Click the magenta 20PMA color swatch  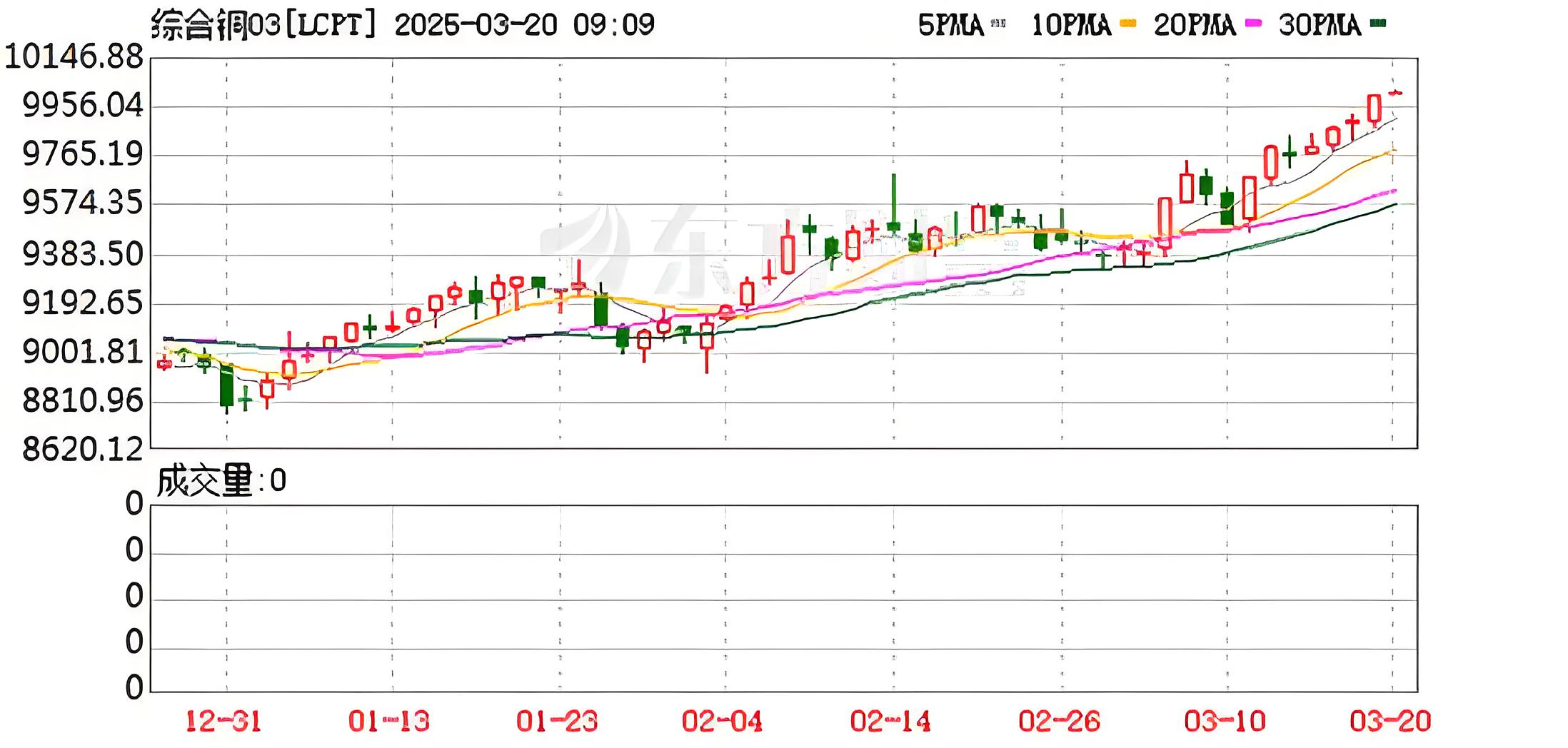point(1253,24)
